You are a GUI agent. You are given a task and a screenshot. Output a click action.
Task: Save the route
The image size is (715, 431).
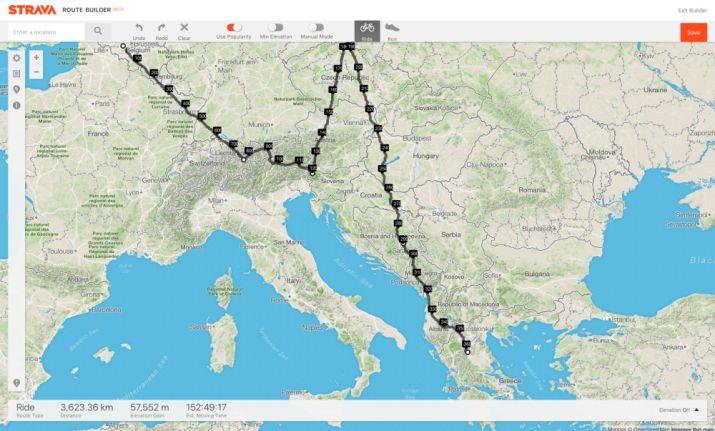click(694, 32)
